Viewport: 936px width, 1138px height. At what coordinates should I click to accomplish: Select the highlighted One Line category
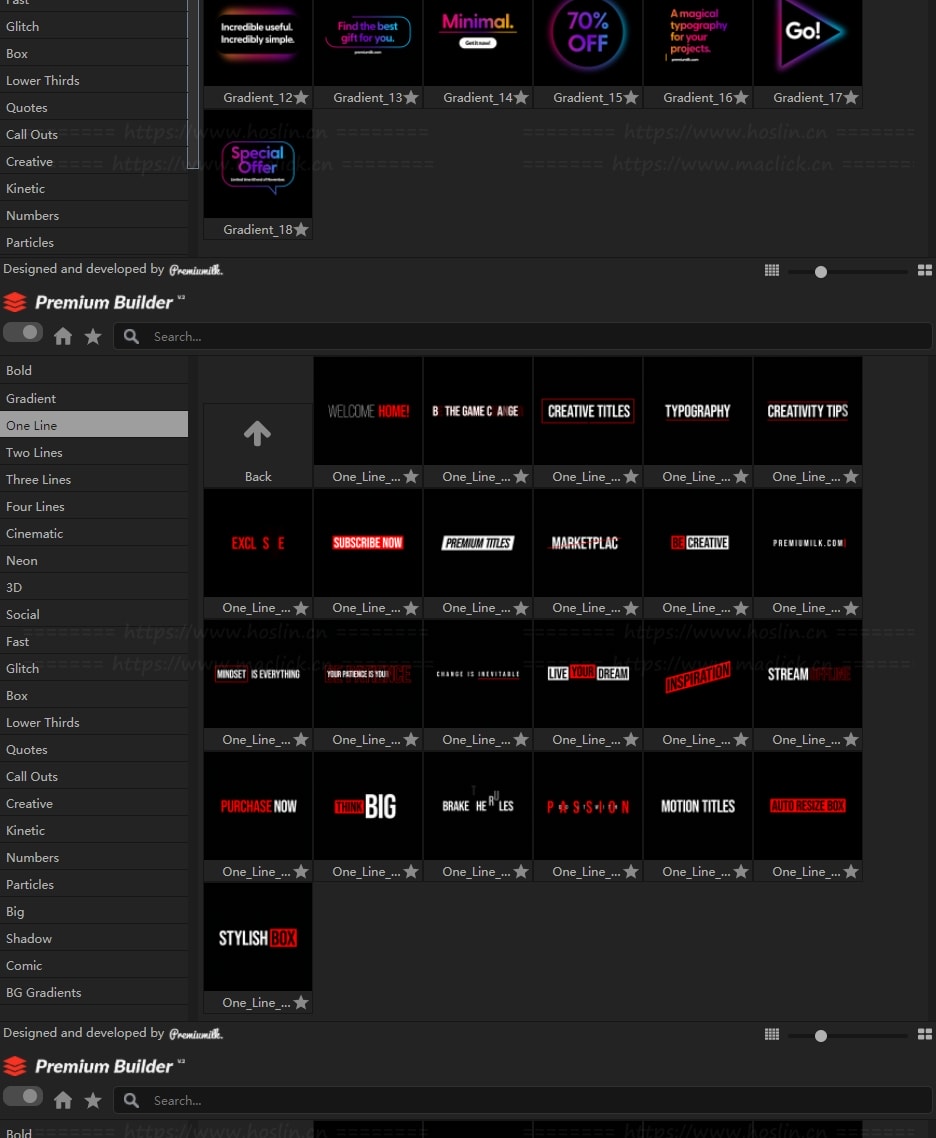coord(94,425)
